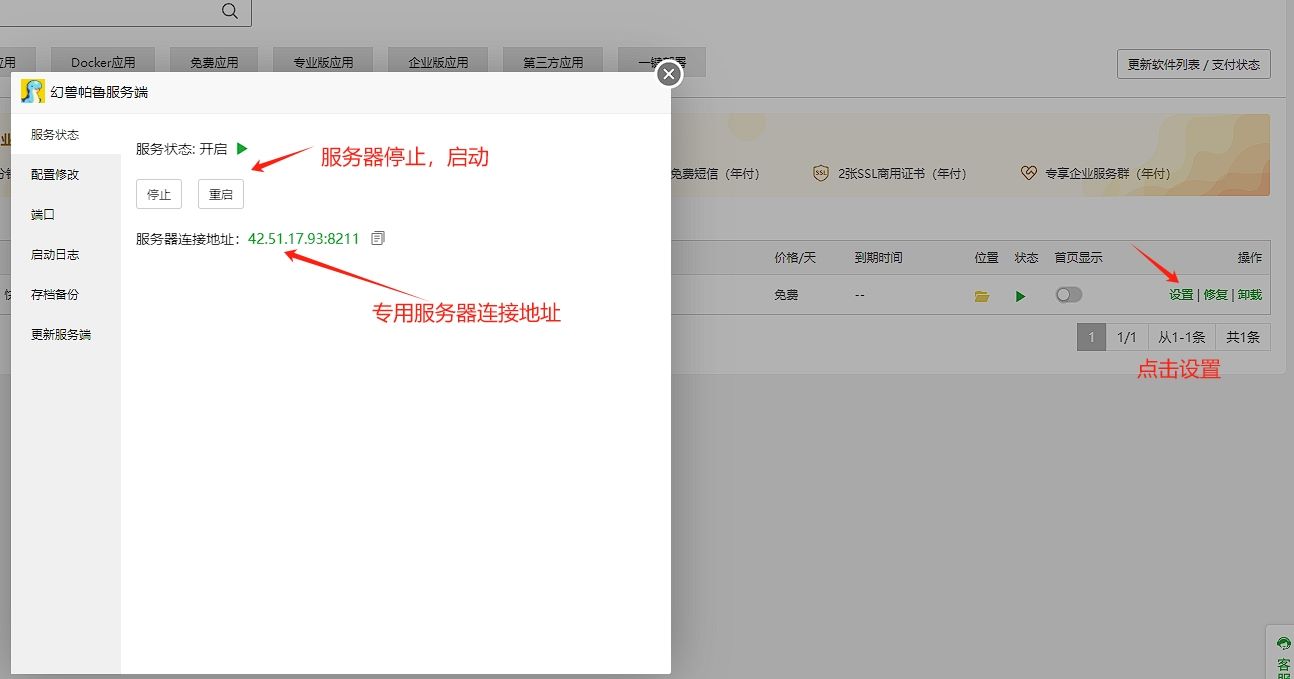Select the Docker应用 category tab
1294x679 pixels.
(103, 62)
